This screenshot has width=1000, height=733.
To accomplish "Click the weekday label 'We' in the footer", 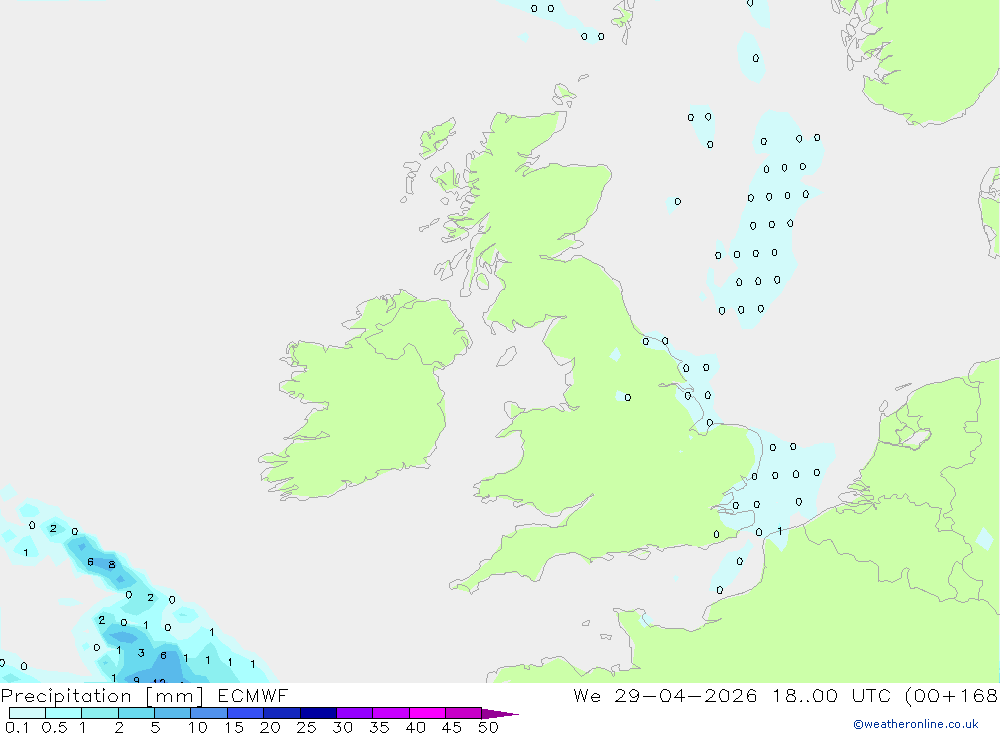I will [587, 695].
